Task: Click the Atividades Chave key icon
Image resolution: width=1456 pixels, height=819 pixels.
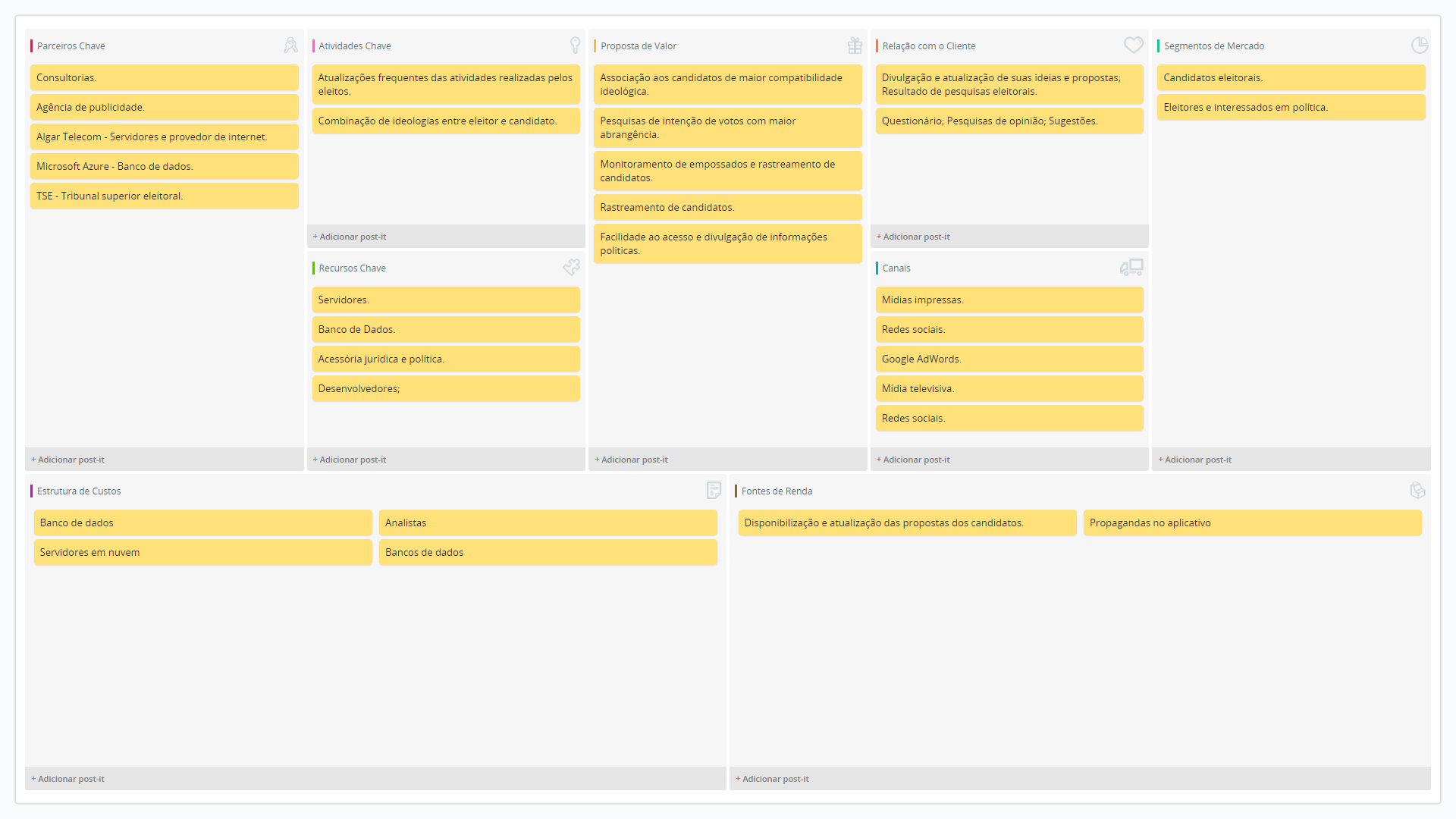Action: click(575, 45)
